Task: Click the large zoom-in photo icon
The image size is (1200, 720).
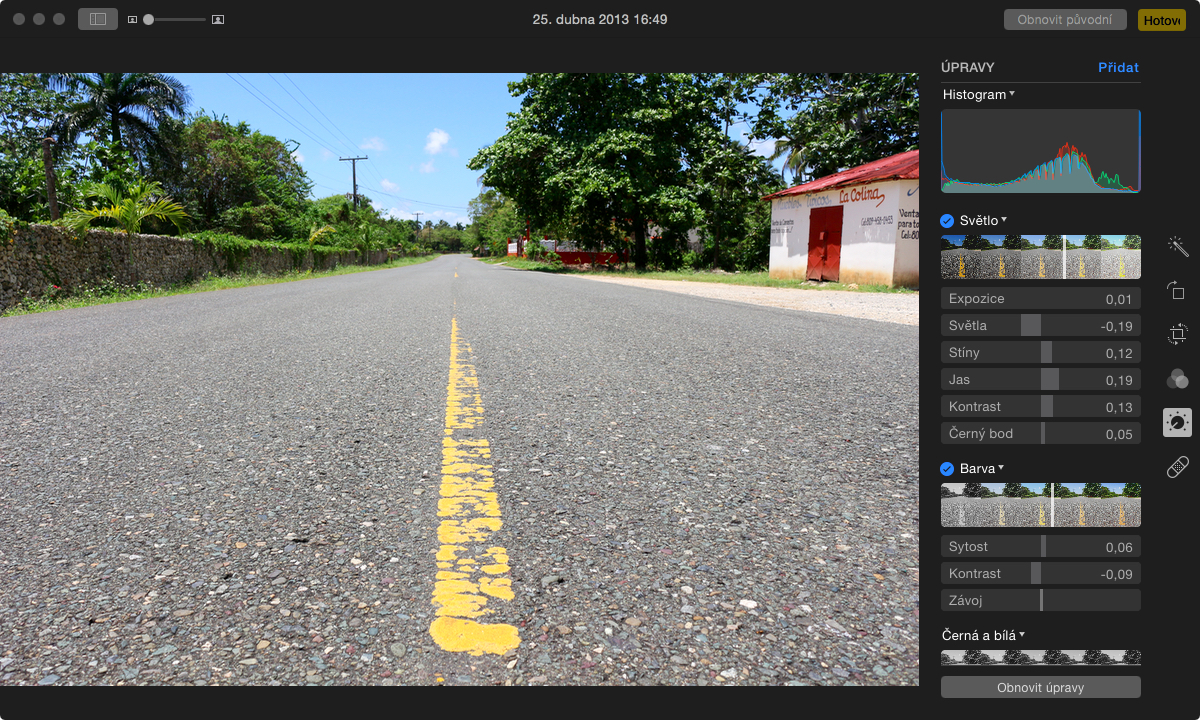Action: [218, 20]
